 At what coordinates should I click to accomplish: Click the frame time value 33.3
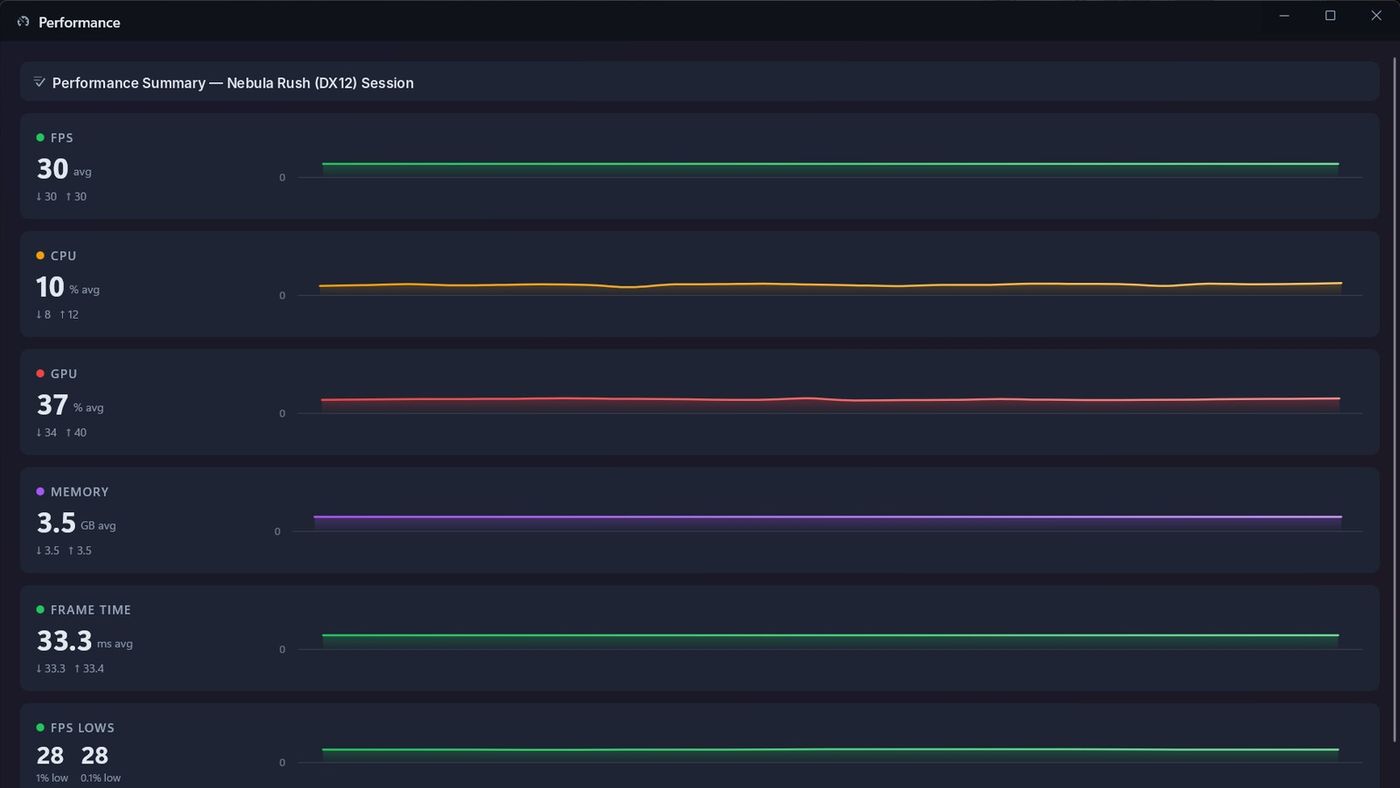coord(64,641)
